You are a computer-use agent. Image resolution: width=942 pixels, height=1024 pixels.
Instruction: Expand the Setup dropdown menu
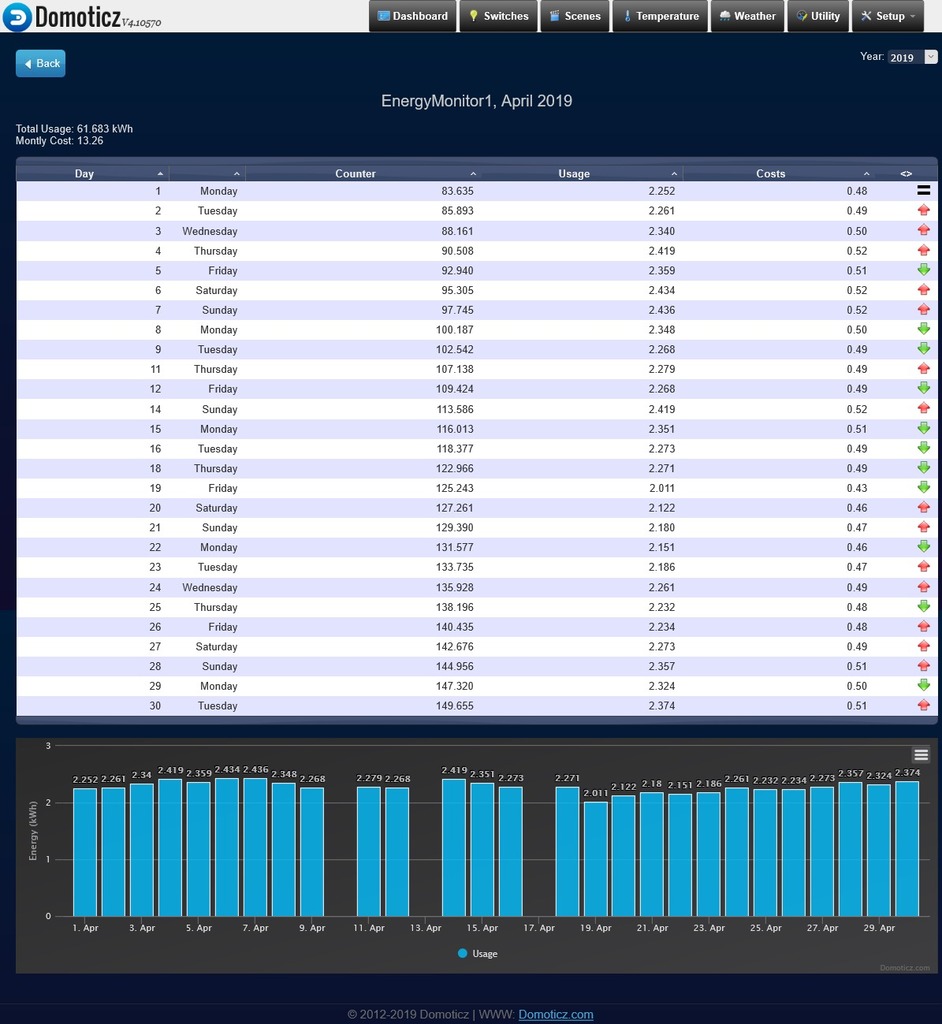click(x=888, y=16)
